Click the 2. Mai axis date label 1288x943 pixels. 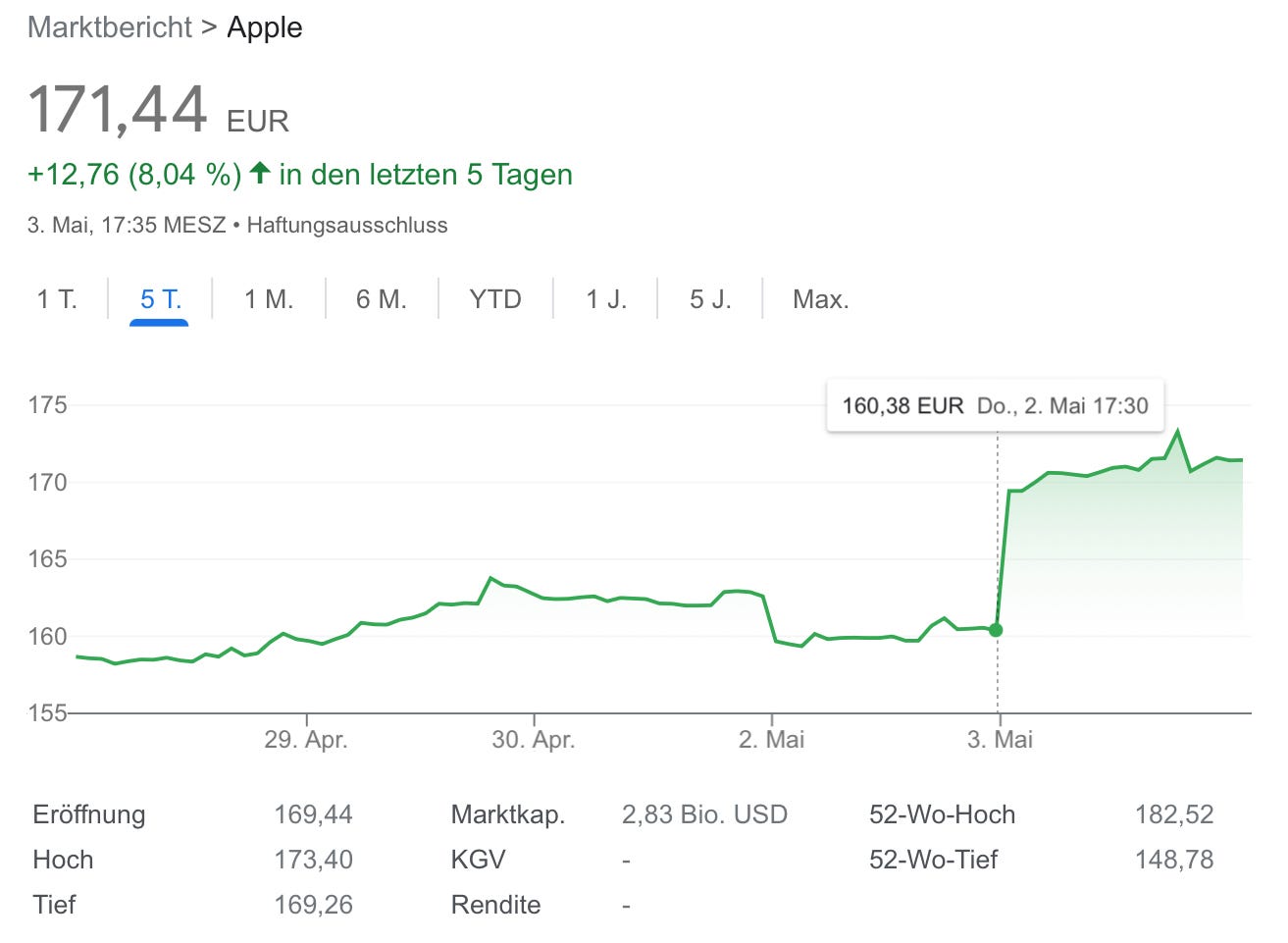pos(772,739)
